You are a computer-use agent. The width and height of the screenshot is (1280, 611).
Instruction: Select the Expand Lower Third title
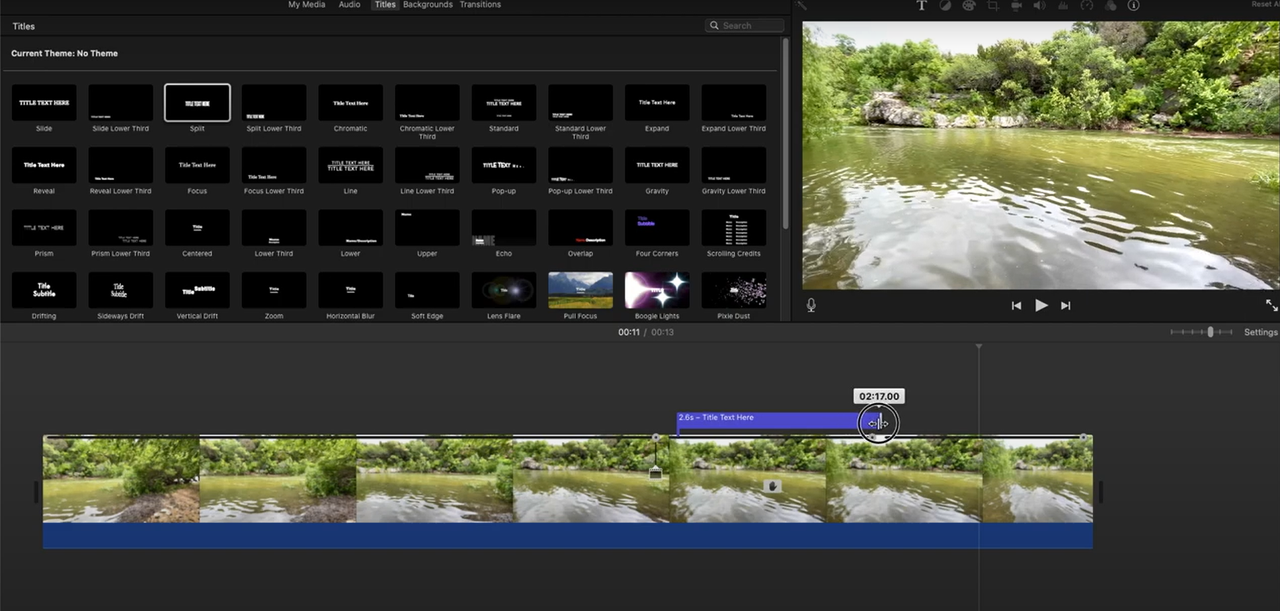[734, 103]
